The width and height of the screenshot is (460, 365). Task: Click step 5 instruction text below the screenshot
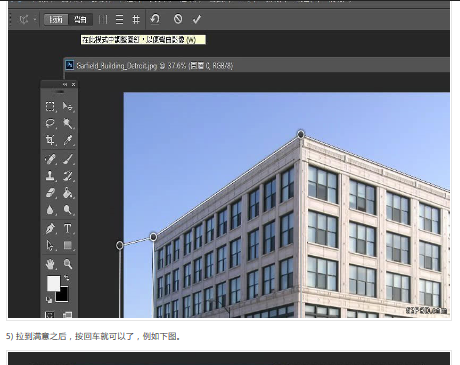(93, 336)
